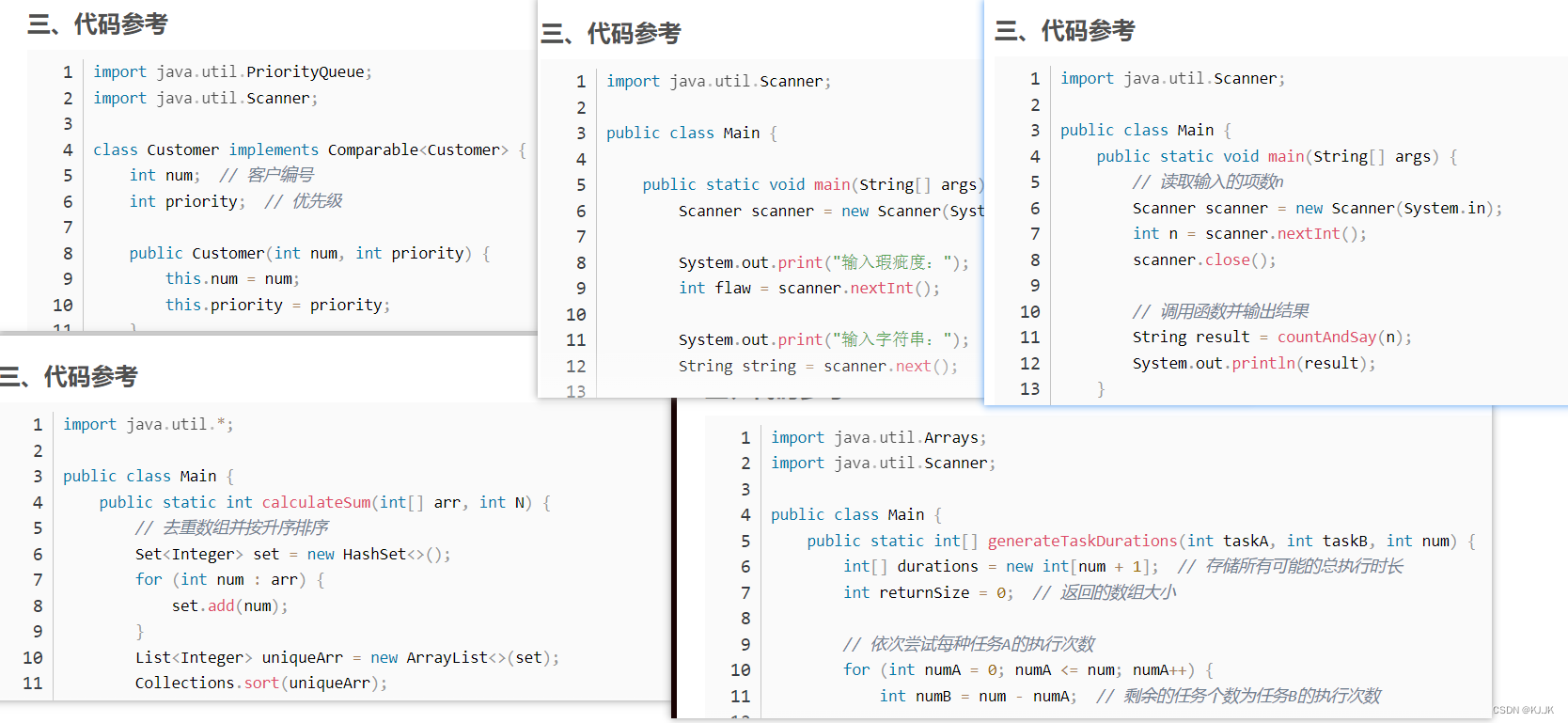Click the comment '// 依次尝试每种任务A的执行次数'

tap(969, 645)
